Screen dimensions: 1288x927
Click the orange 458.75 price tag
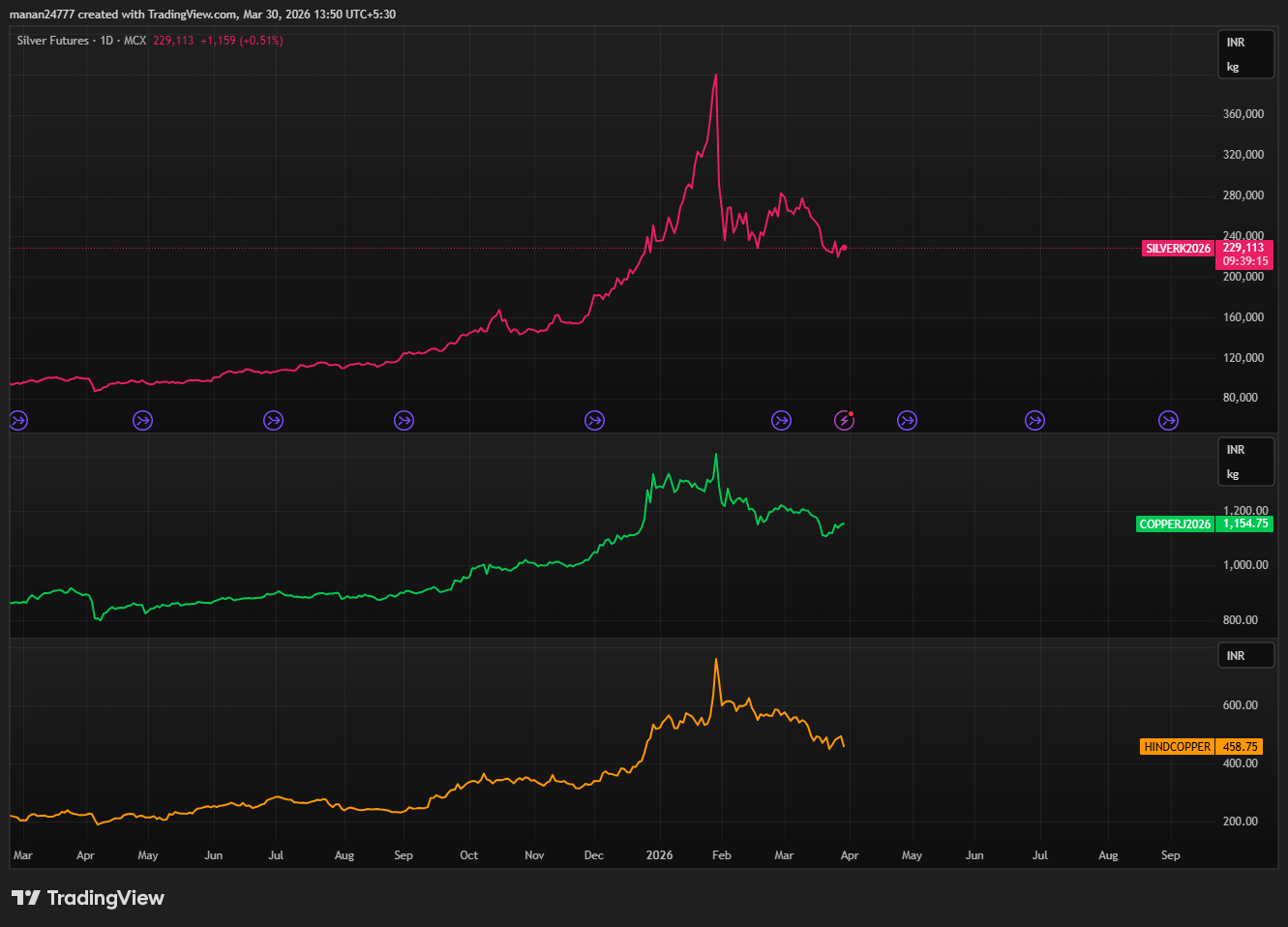(1240, 747)
